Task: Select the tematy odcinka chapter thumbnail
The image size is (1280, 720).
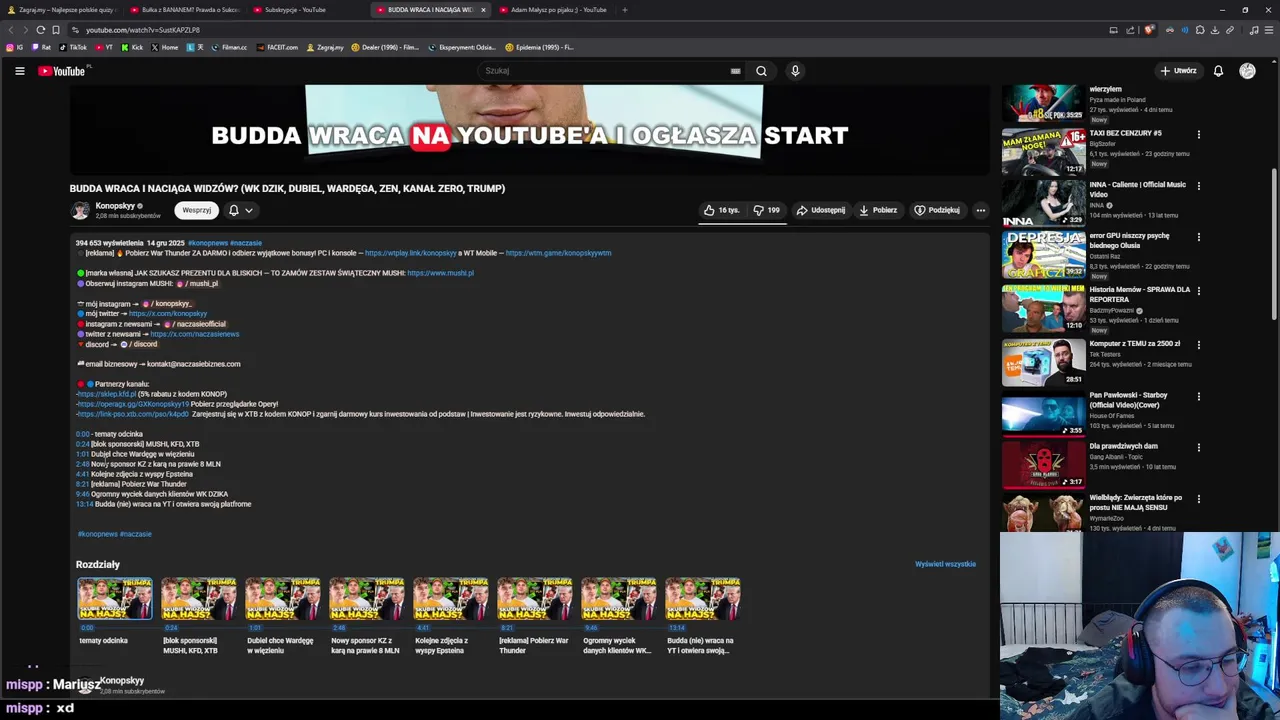Action: click(x=115, y=598)
